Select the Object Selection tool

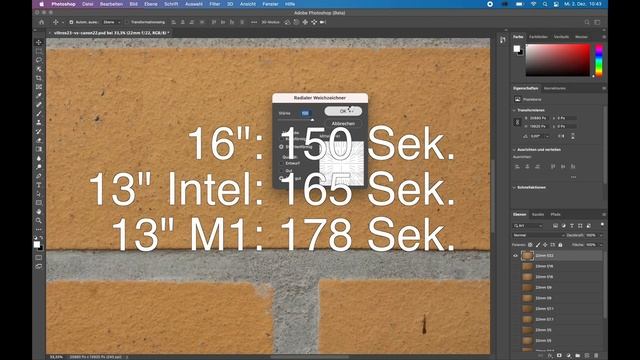click(39, 69)
